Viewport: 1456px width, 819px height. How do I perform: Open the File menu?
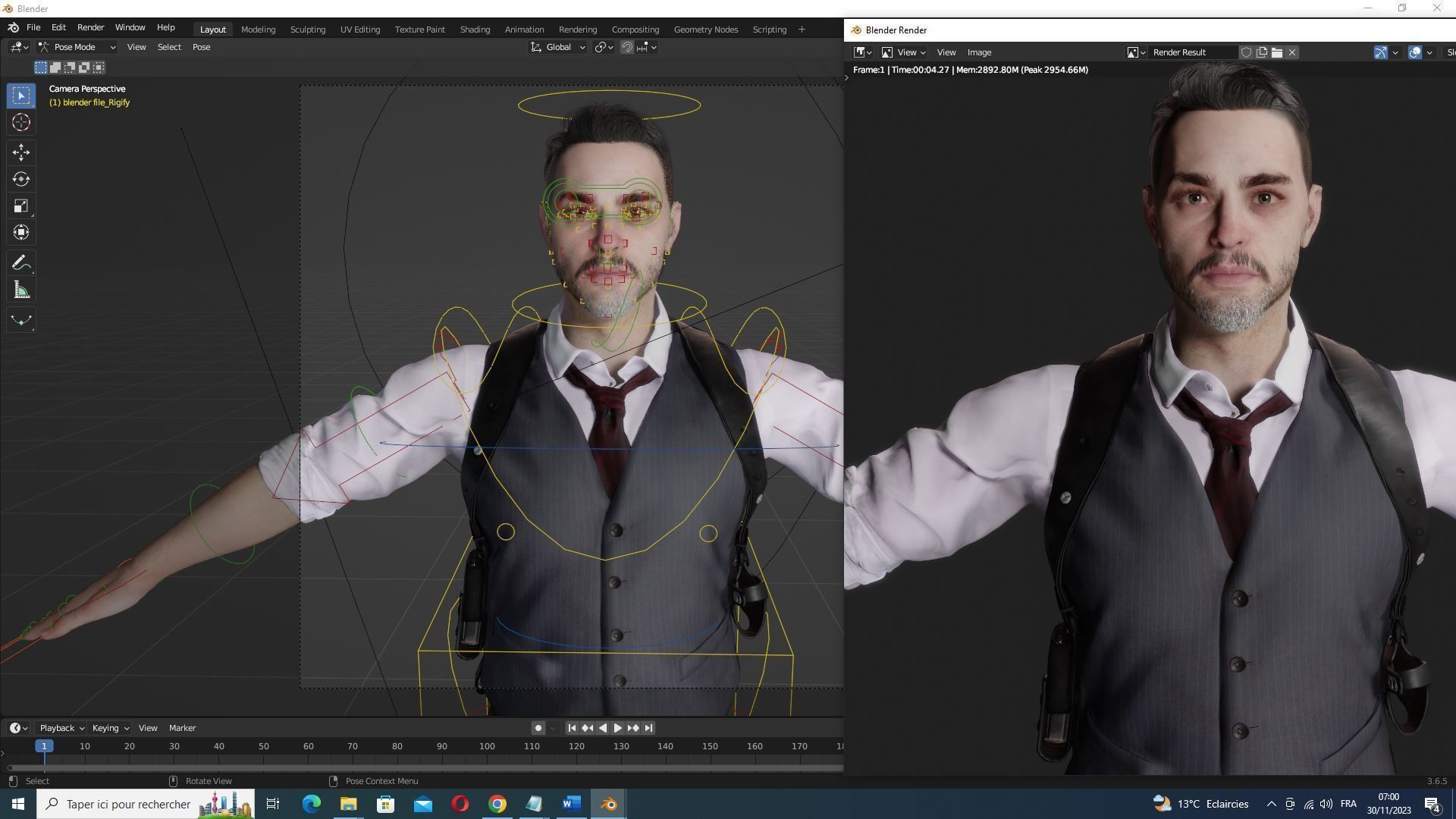(x=33, y=27)
